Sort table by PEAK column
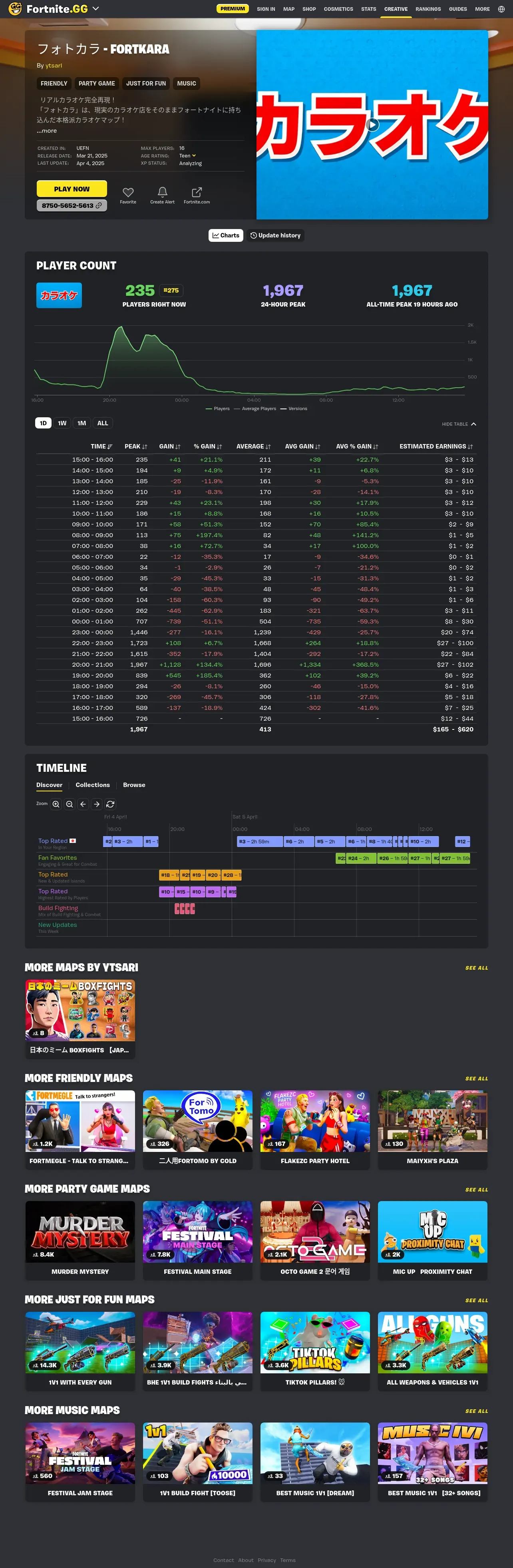513x1568 pixels. point(136,446)
